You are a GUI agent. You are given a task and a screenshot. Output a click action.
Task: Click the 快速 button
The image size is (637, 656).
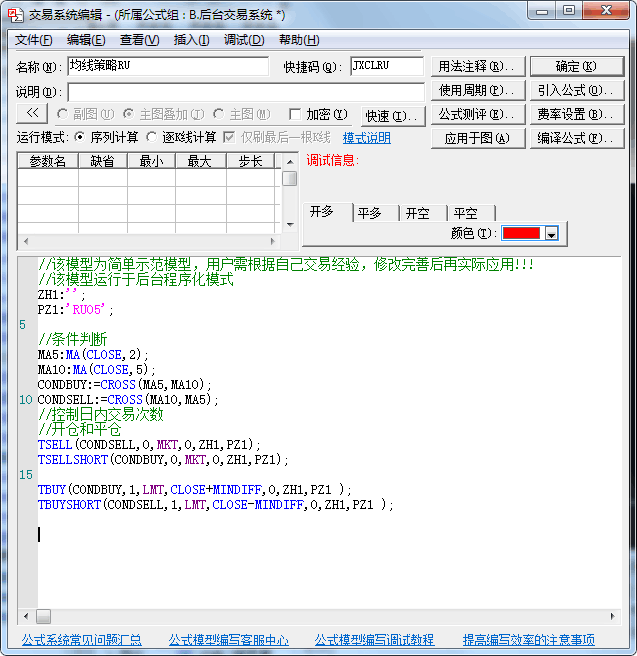[393, 116]
